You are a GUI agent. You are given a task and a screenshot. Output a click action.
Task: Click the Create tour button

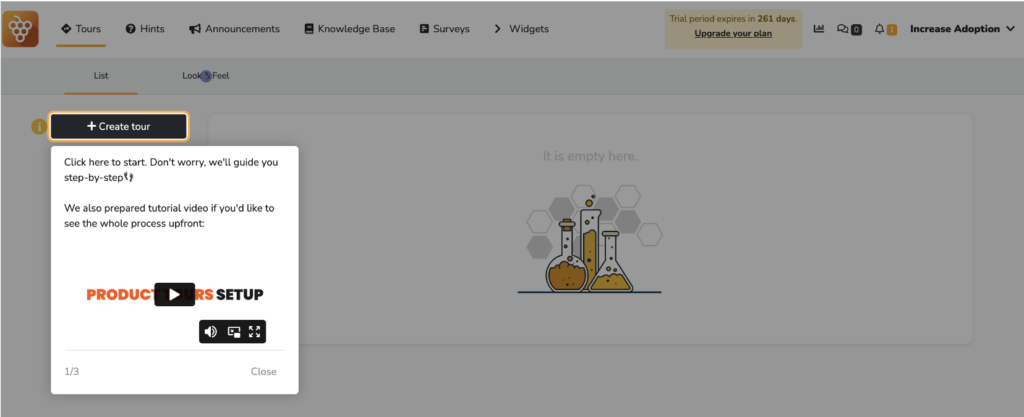point(119,127)
